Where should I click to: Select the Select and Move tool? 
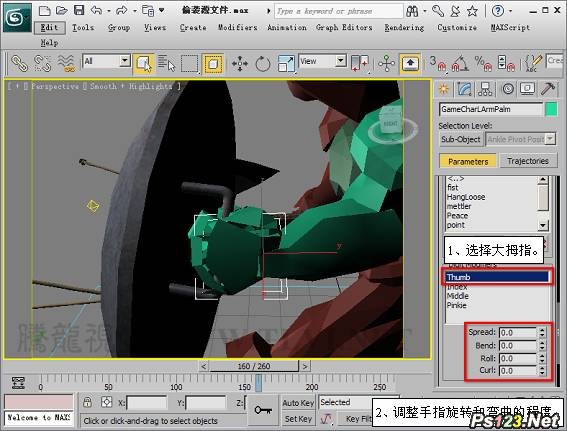[x=240, y=64]
